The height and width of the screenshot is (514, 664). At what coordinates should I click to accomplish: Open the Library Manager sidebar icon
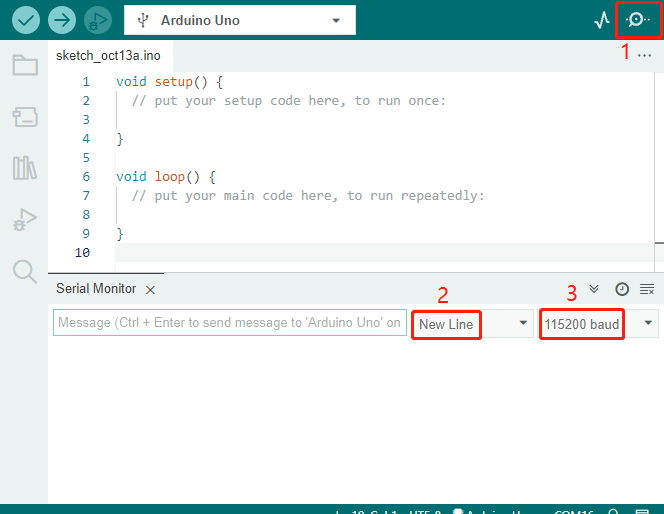coord(25,168)
